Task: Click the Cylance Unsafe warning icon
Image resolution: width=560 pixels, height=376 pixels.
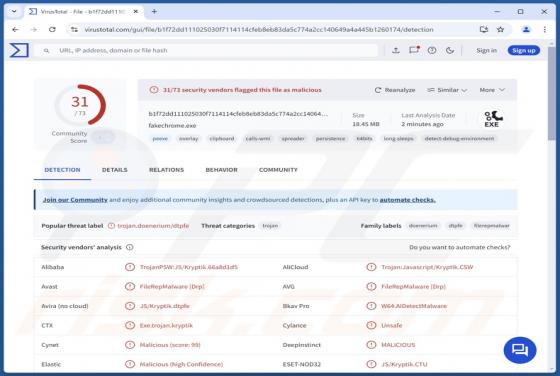Action: tap(371, 325)
